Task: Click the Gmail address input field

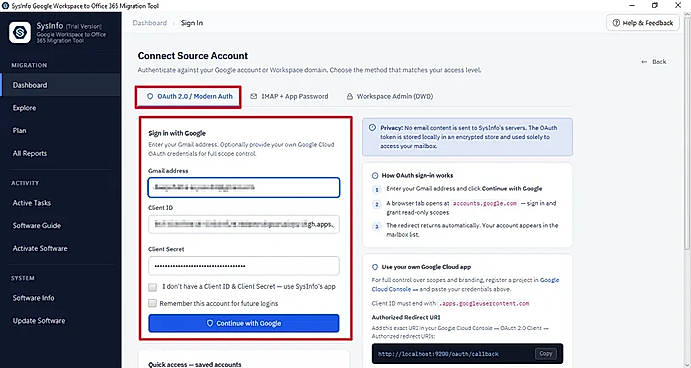Action: tap(244, 187)
